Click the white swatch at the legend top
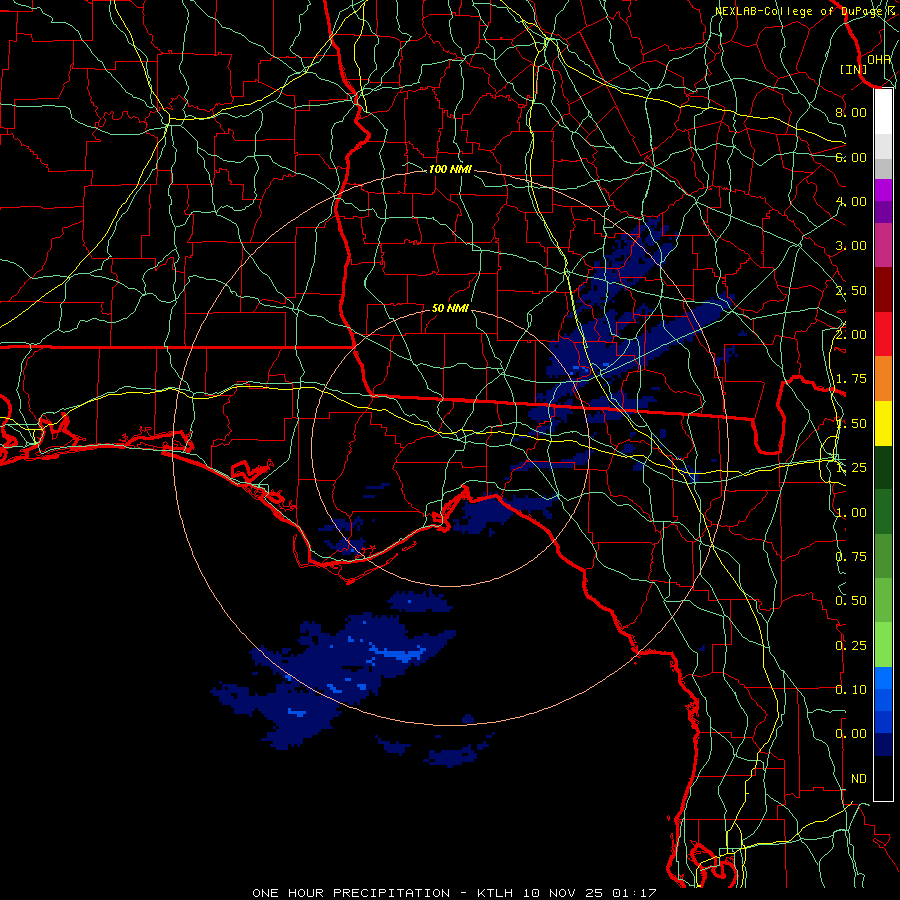This screenshot has width=900, height=900. coord(883,111)
